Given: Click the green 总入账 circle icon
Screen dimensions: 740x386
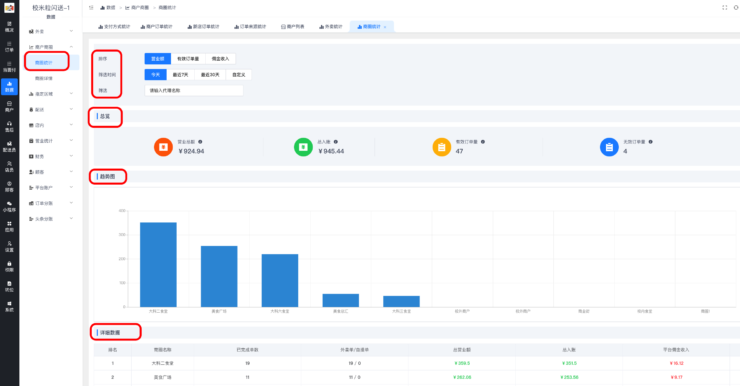Looking at the screenshot, I should coord(303,147).
